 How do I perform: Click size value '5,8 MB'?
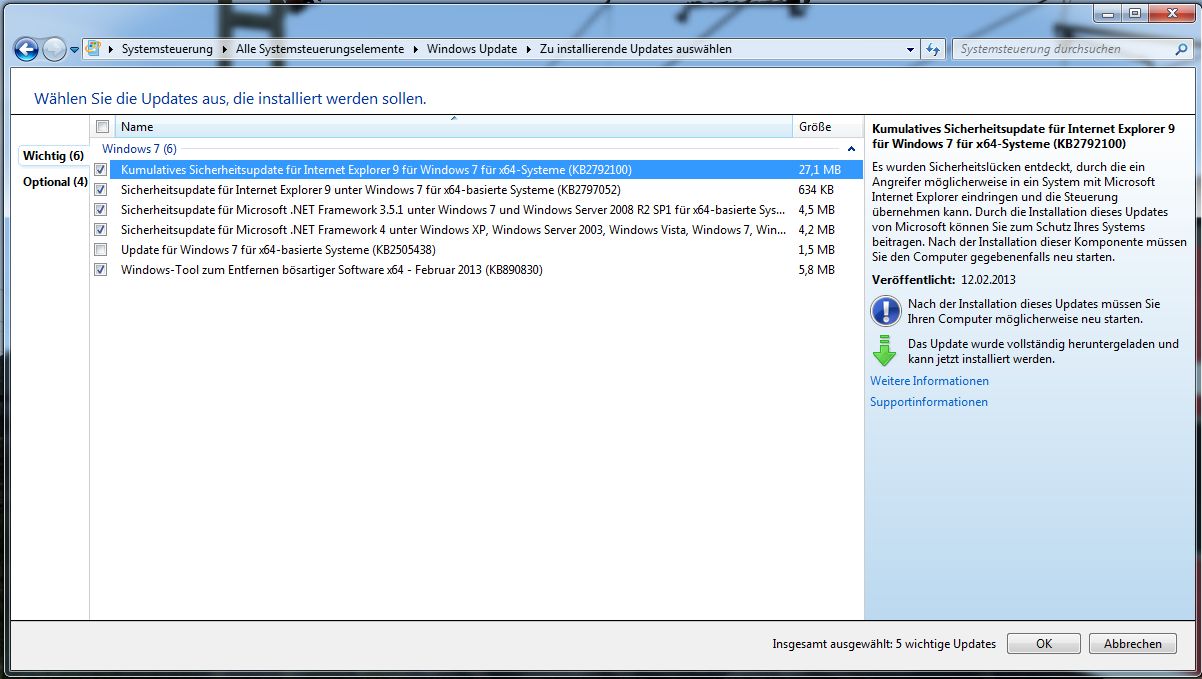tap(816, 270)
